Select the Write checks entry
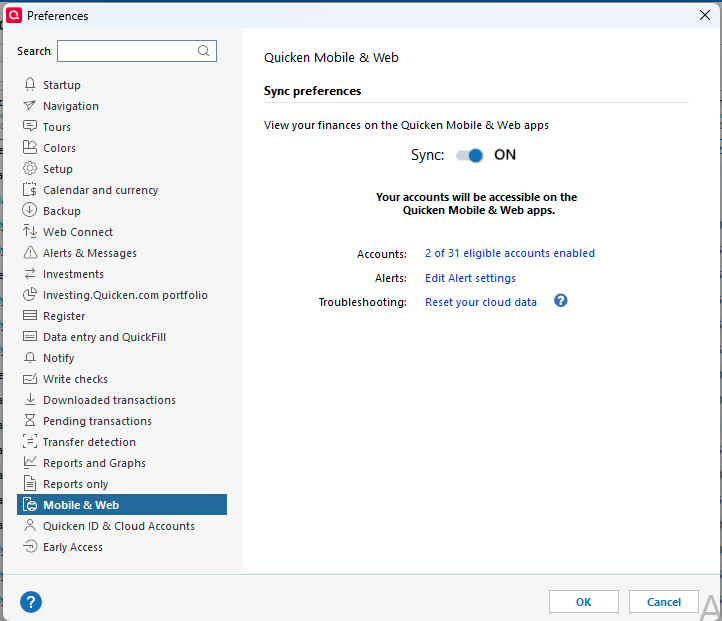The height and width of the screenshot is (621, 722). point(76,379)
